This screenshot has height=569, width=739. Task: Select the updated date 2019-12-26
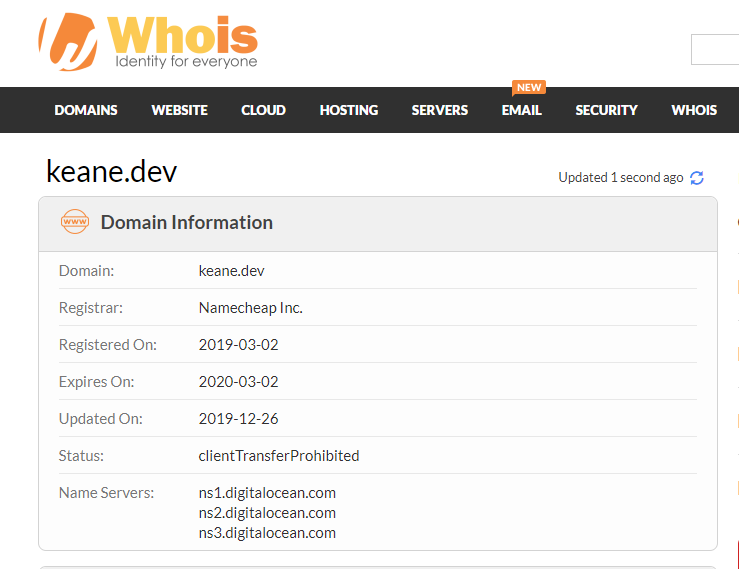coord(238,419)
